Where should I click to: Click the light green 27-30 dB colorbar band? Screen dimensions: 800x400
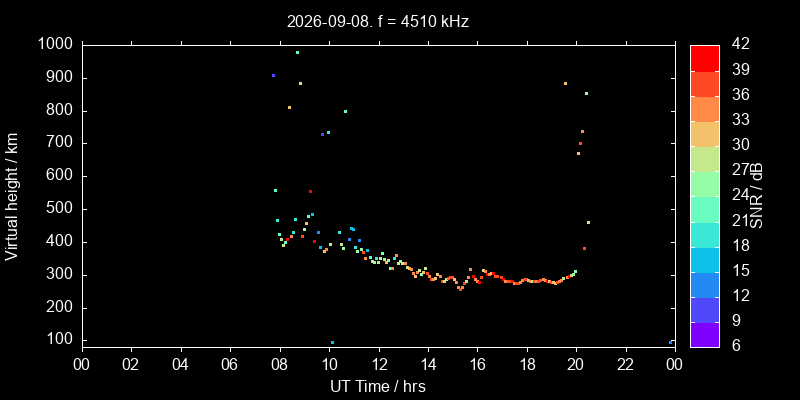click(x=705, y=159)
